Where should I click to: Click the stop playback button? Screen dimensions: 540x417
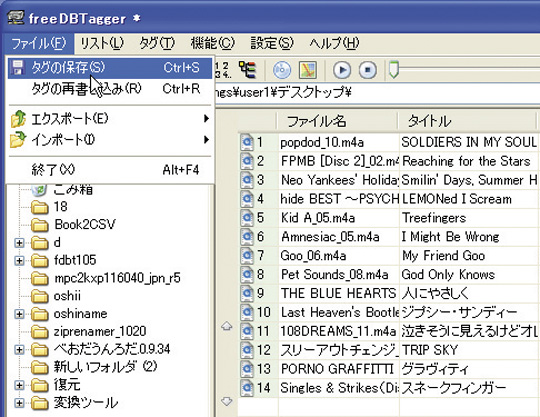click(x=368, y=70)
